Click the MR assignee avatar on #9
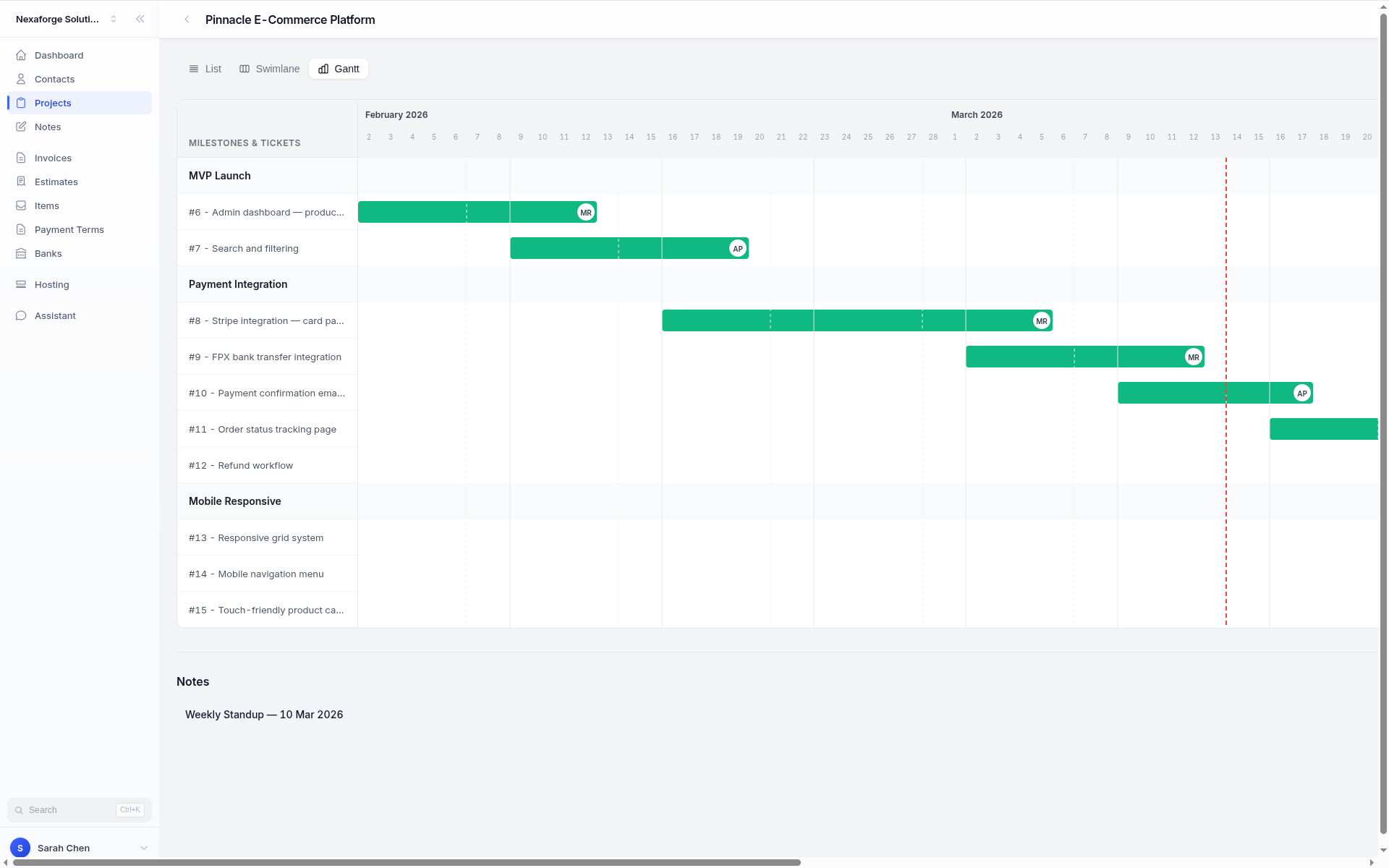Image resolution: width=1389 pixels, height=868 pixels. (x=1194, y=357)
